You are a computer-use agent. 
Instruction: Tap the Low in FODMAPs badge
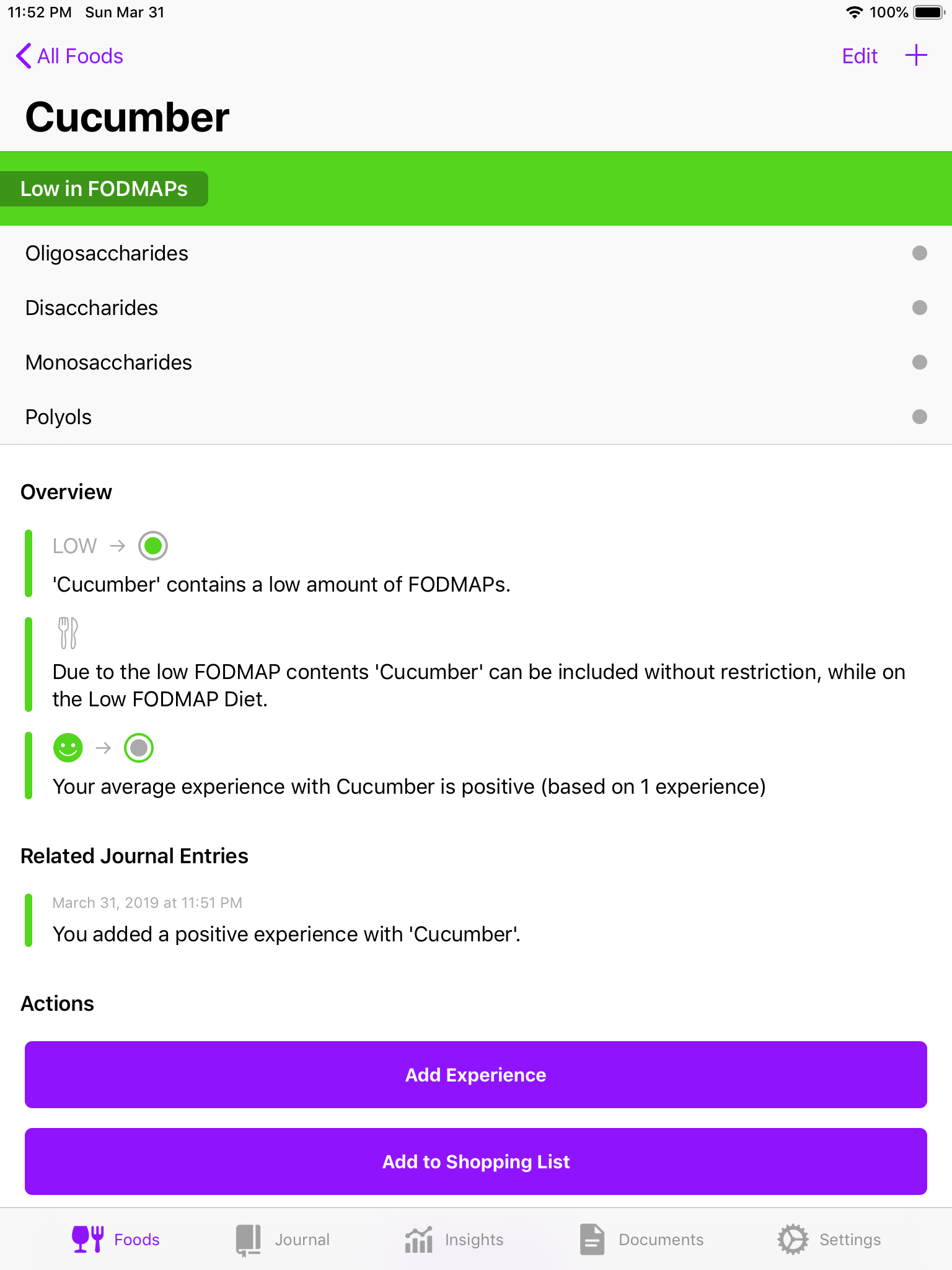click(104, 189)
